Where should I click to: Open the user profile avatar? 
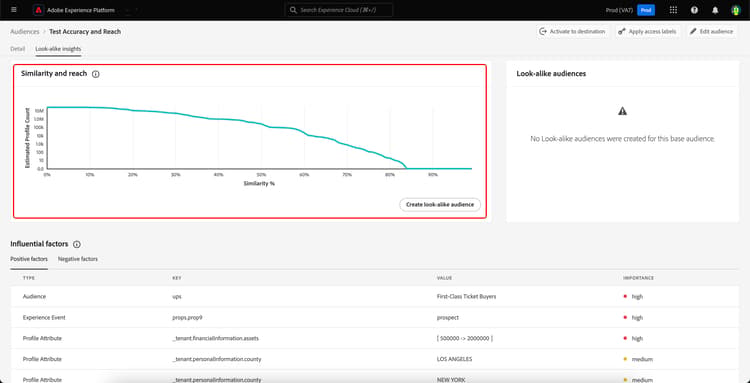(735, 10)
